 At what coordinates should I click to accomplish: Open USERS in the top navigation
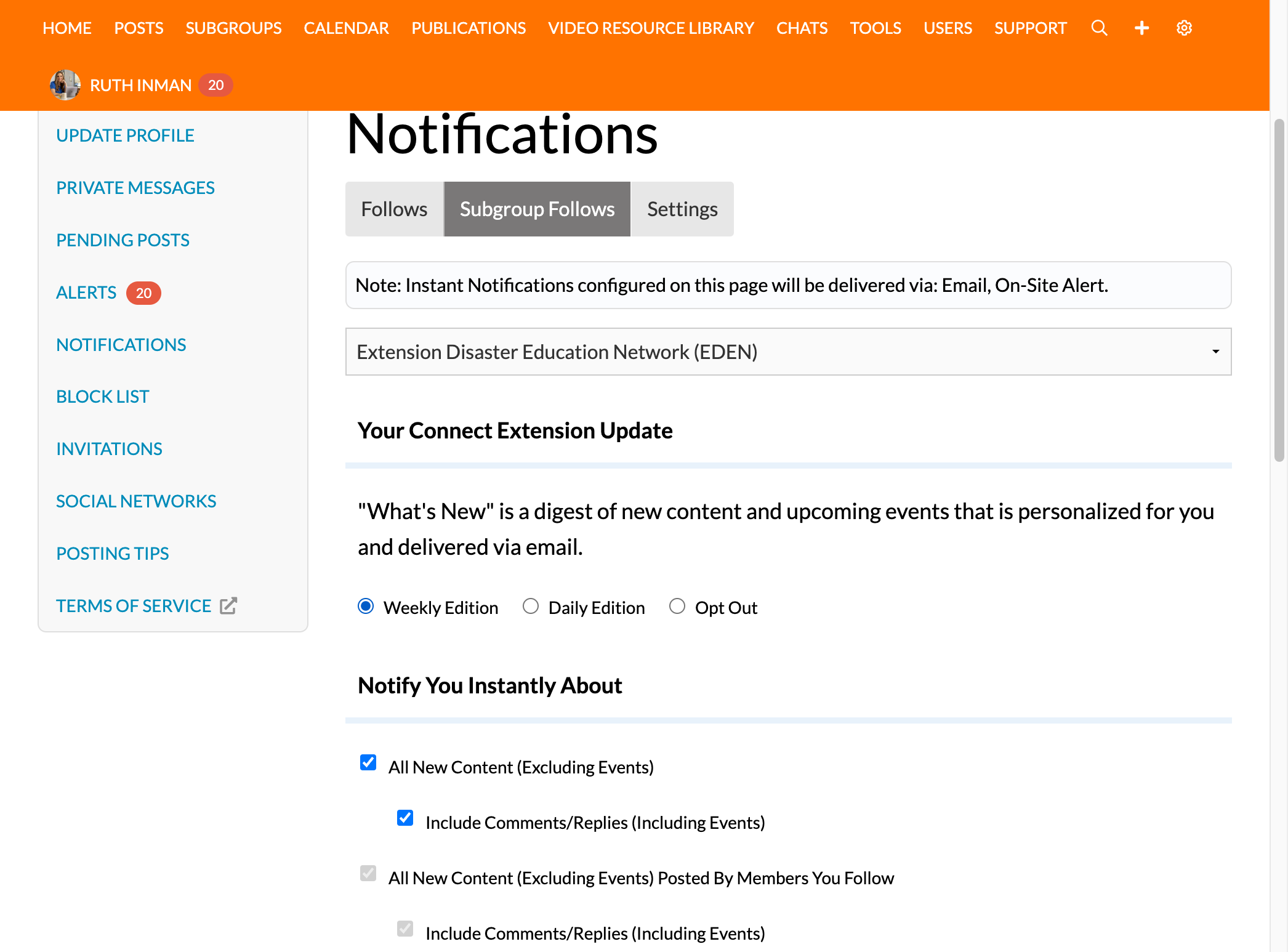click(948, 28)
